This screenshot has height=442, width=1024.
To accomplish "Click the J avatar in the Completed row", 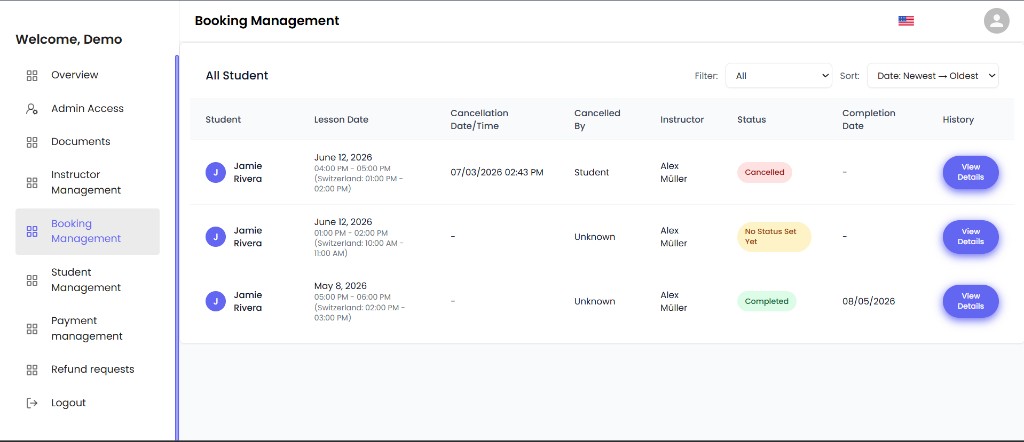I will coord(216,301).
